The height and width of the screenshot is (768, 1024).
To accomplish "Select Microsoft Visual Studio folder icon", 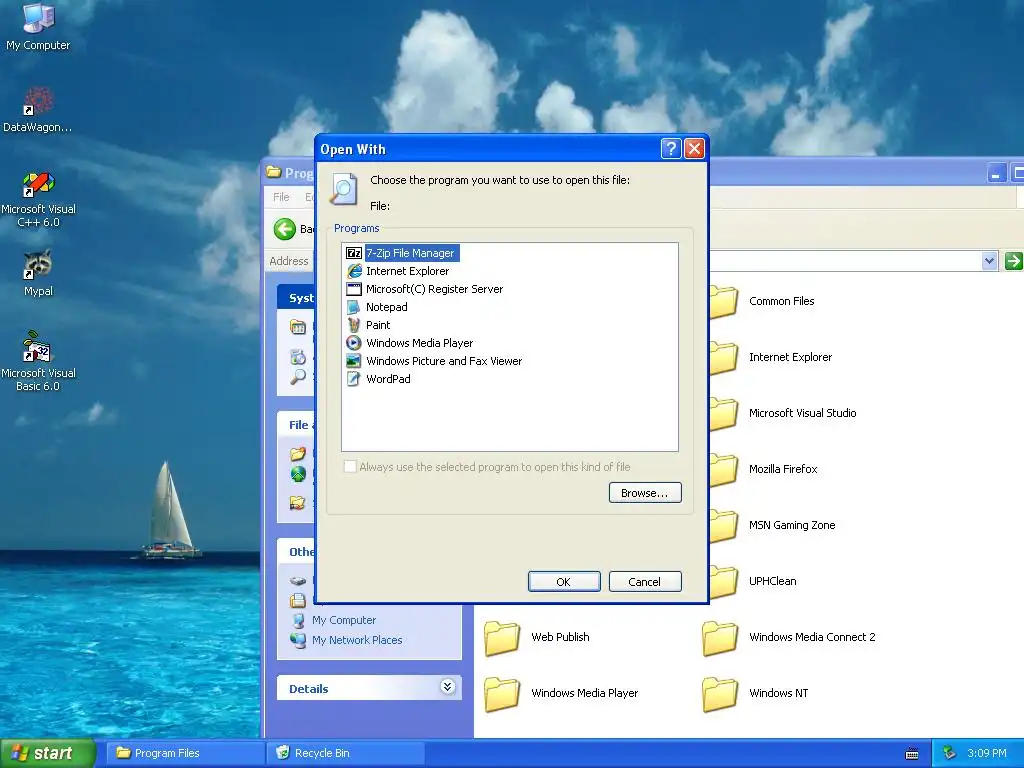I will click(724, 414).
